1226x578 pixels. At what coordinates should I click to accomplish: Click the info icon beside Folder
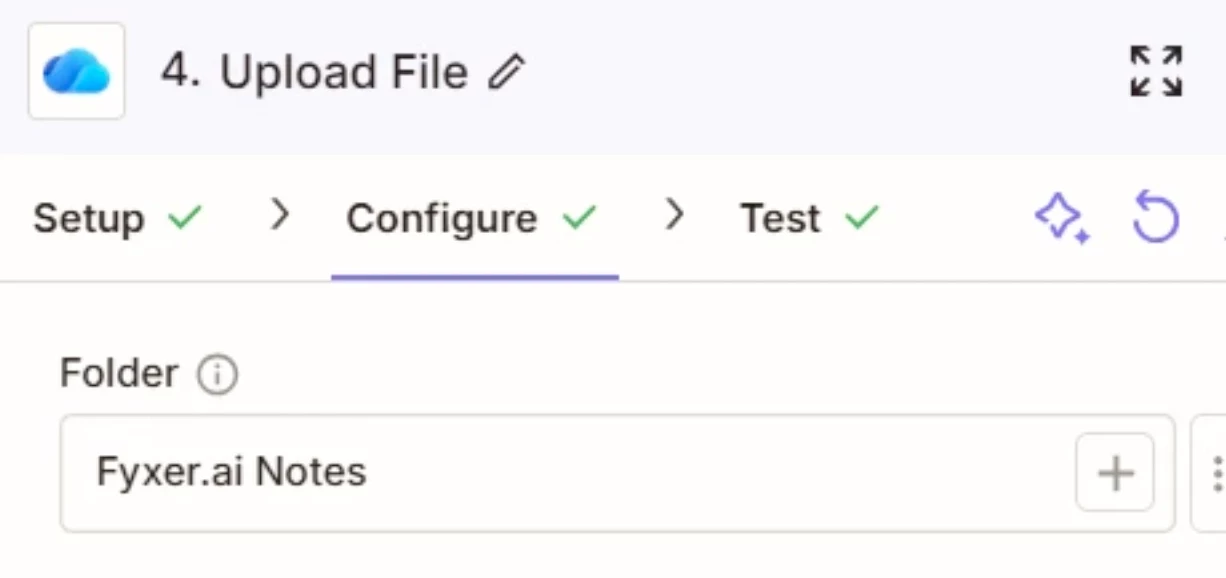tap(217, 375)
